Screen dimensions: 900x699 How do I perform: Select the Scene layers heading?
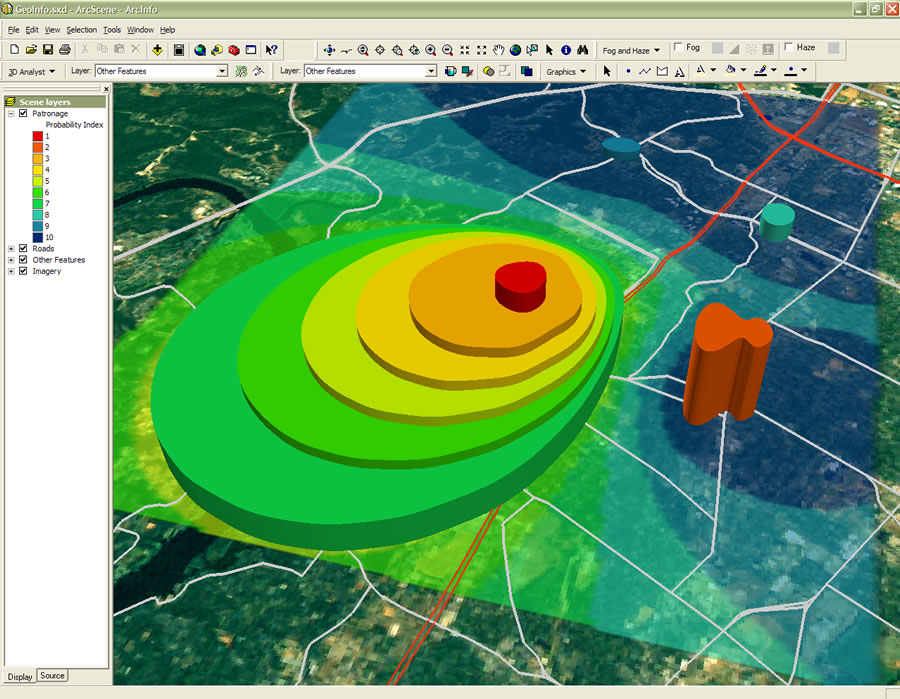pos(45,102)
